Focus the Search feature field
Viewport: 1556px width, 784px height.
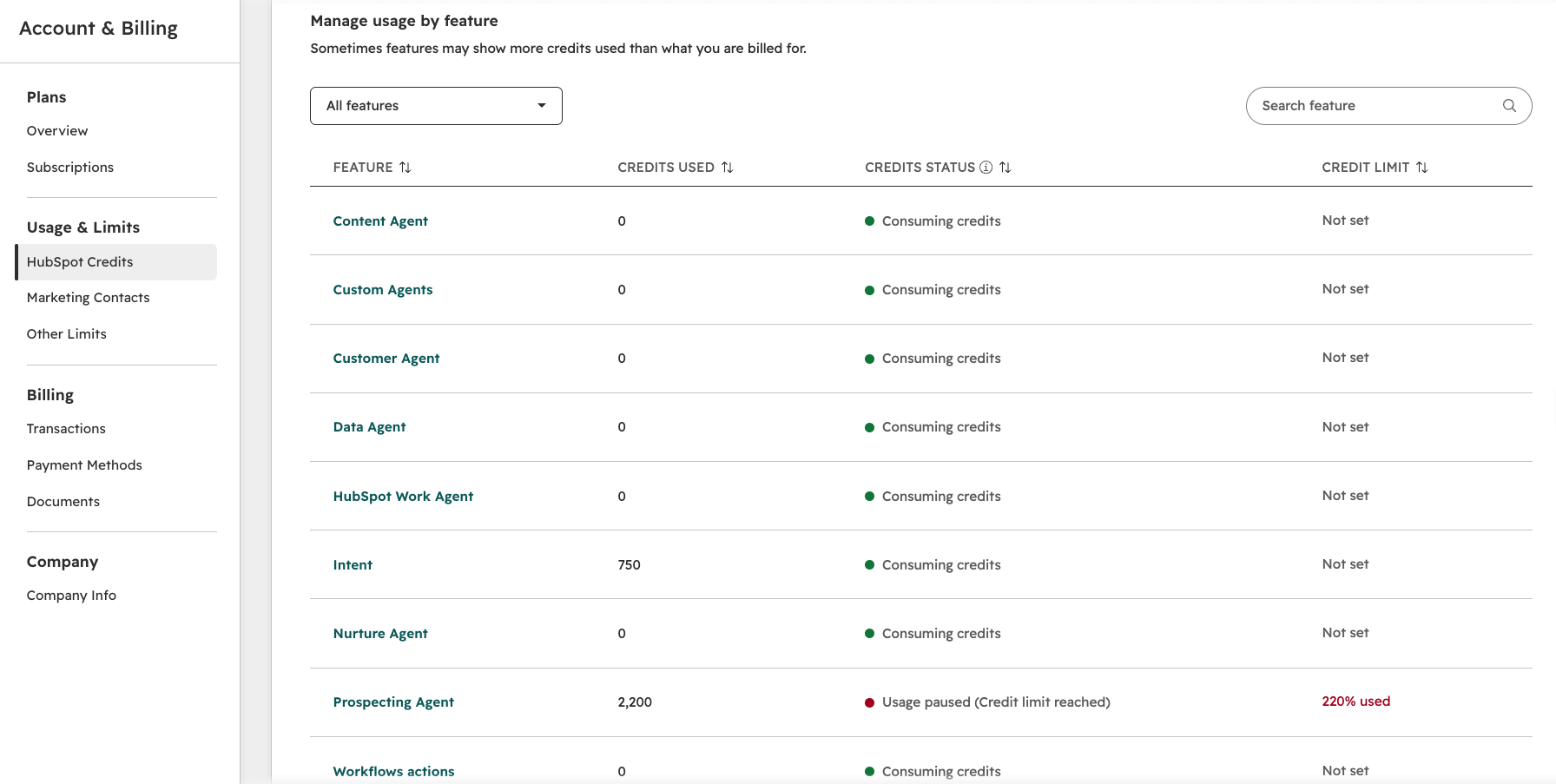click(1388, 106)
